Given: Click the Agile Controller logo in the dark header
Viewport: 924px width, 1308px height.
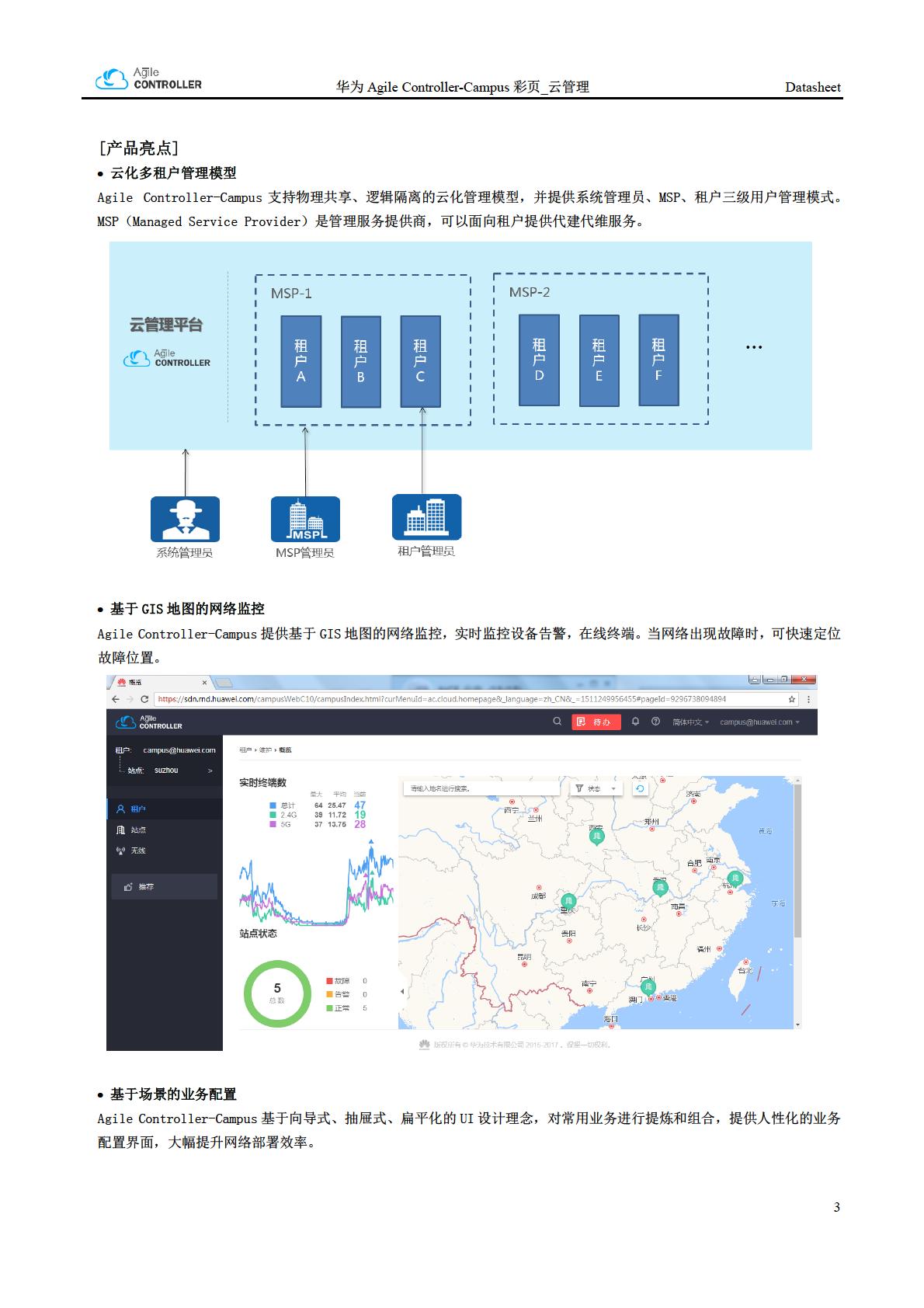Looking at the screenshot, I should 149,722.
